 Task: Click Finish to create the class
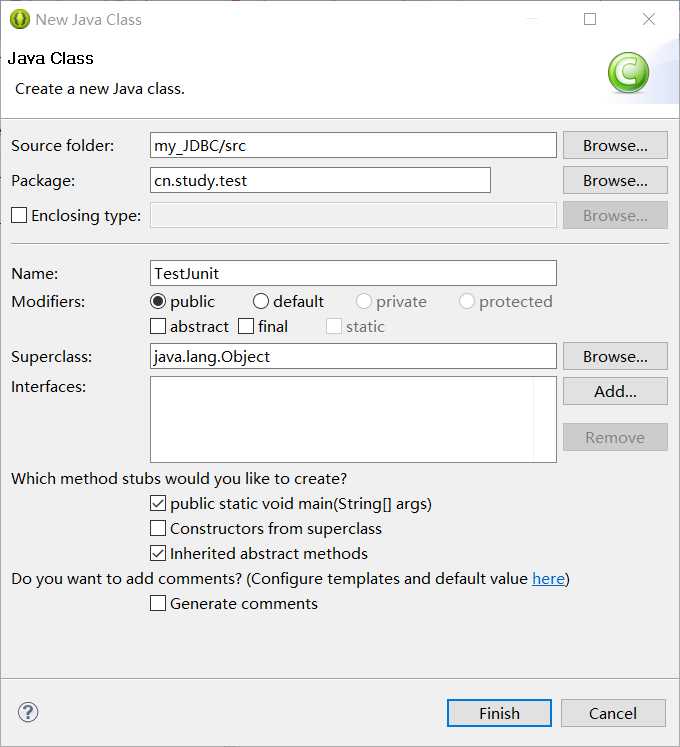(499, 713)
